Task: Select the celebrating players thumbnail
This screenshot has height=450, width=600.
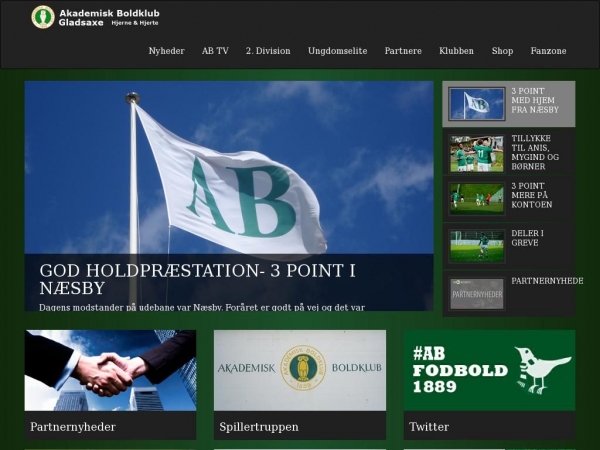Action: pyautogui.click(x=476, y=153)
